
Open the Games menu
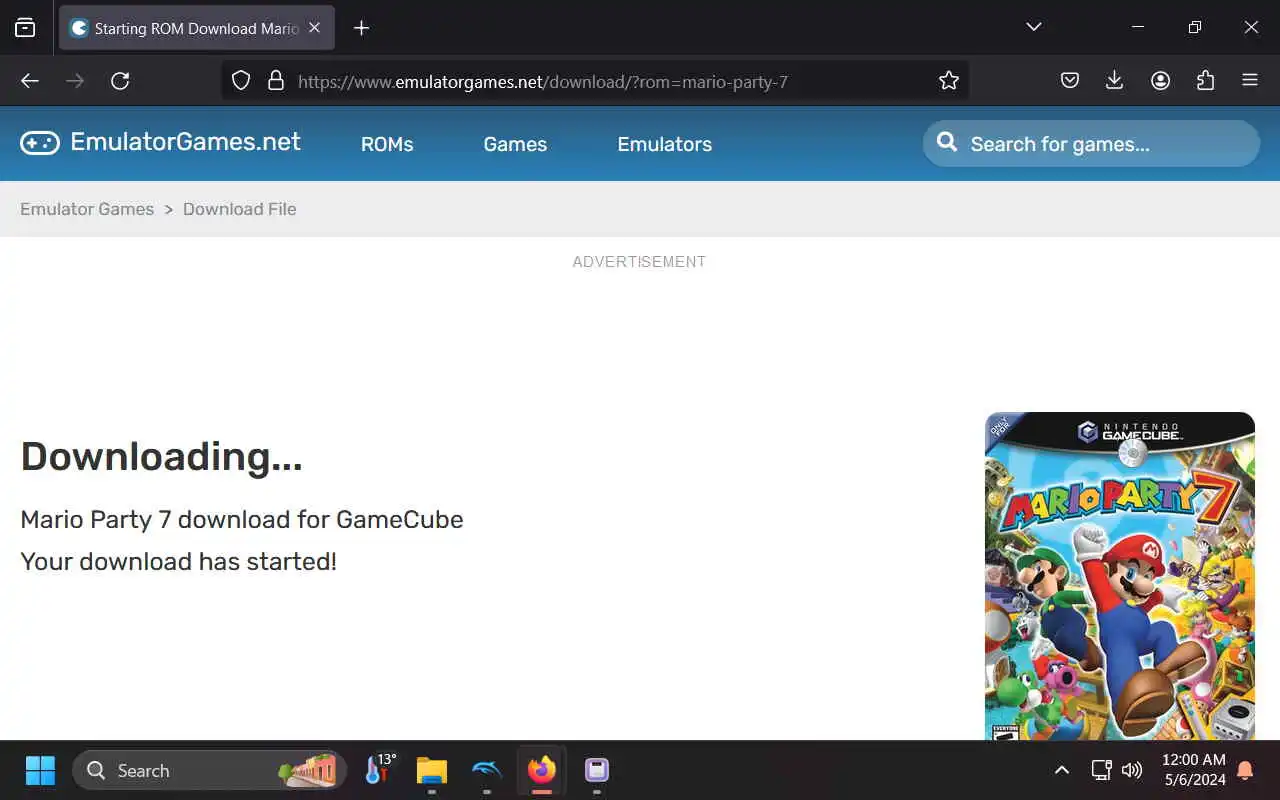point(515,144)
